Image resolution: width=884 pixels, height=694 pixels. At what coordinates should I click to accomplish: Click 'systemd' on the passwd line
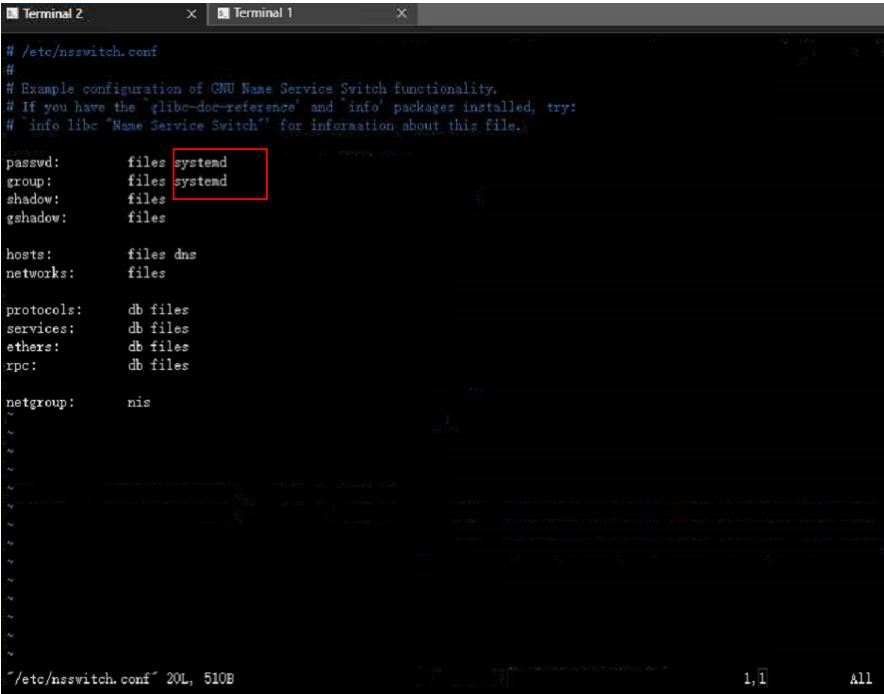(x=201, y=163)
